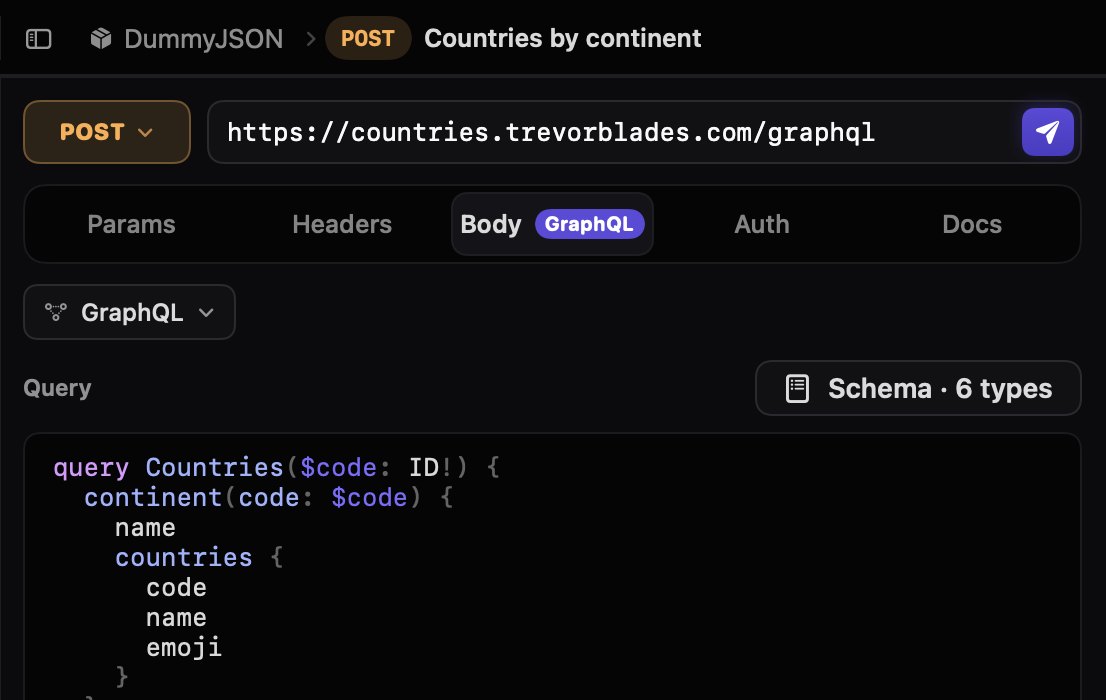This screenshot has height=700, width=1106.
Task: Open the Docs tab
Action: coord(972,224)
